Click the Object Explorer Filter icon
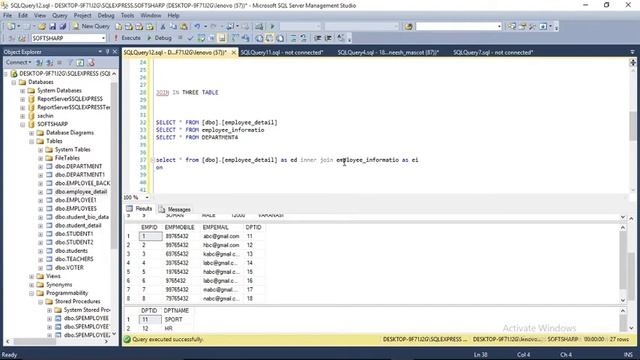The image size is (640, 360). [x=70, y=62]
